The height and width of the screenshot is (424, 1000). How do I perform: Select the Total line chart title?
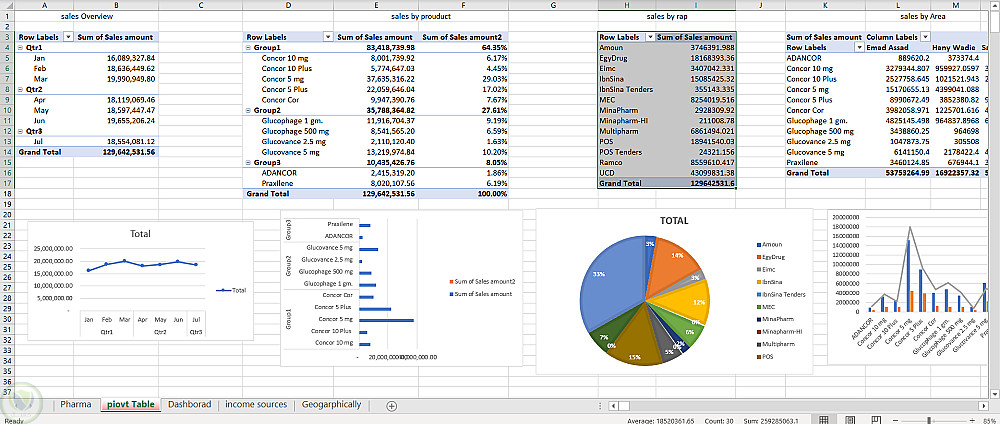(140, 233)
